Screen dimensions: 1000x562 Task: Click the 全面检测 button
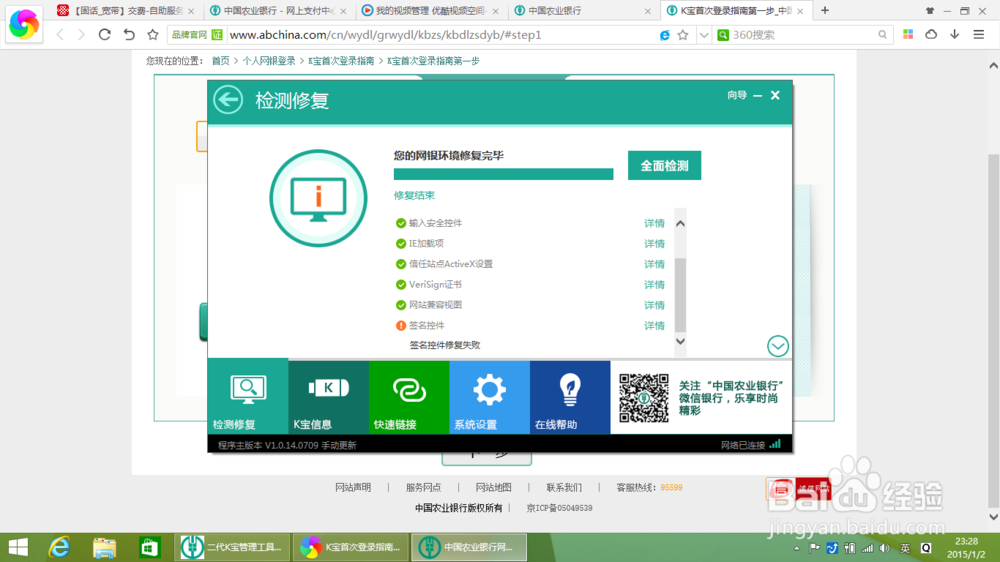(x=664, y=166)
